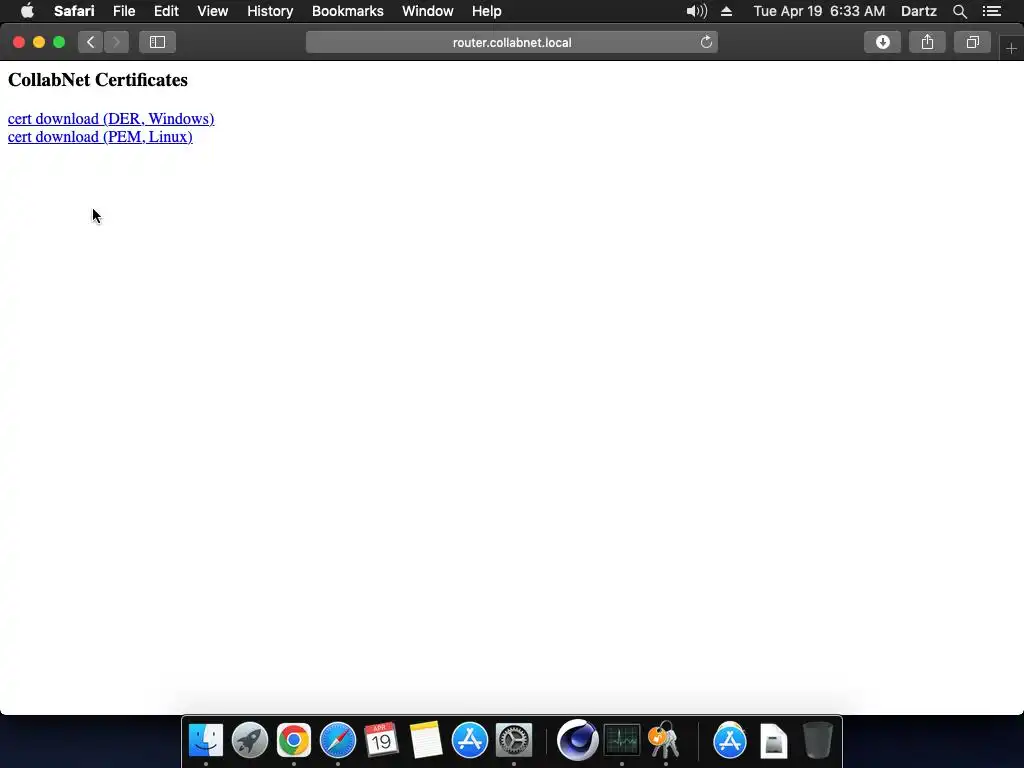Open App Store icon left of System Preferences
The image size is (1024, 768).
470,741
